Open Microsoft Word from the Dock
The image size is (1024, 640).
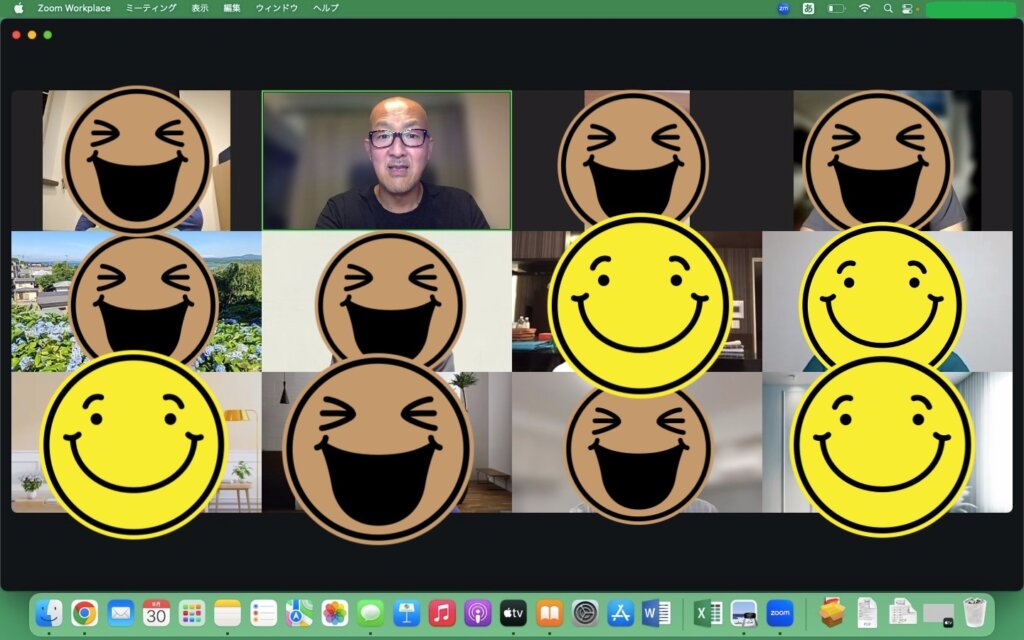point(656,612)
